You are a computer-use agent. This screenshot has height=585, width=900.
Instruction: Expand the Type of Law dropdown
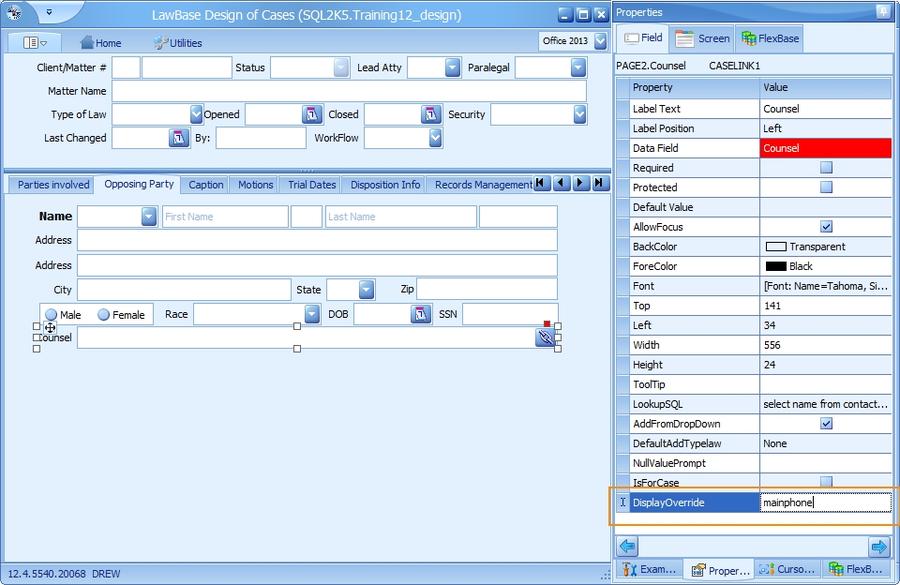[x=196, y=114]
